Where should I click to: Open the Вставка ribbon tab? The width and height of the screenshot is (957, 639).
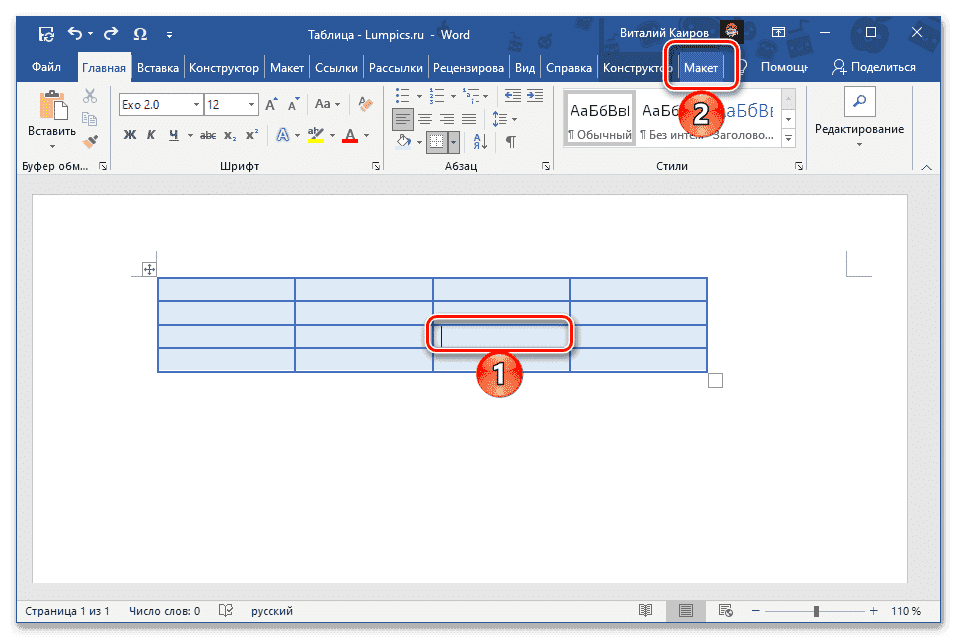coord(158,68)
